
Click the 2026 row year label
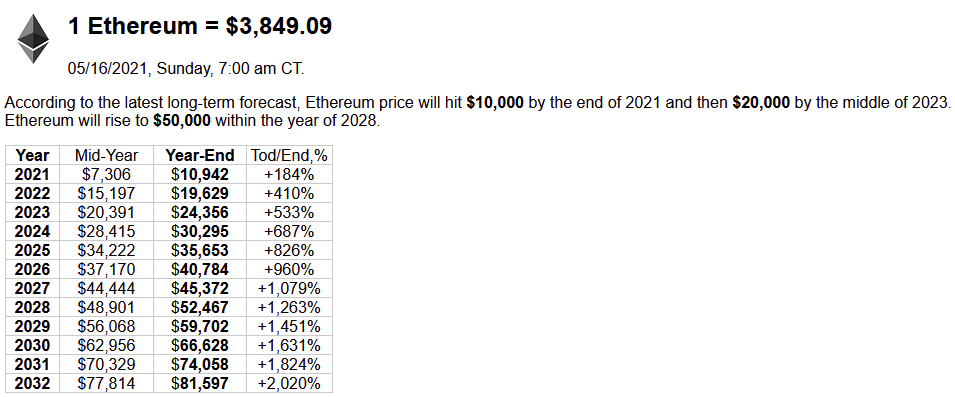[33, 269]
